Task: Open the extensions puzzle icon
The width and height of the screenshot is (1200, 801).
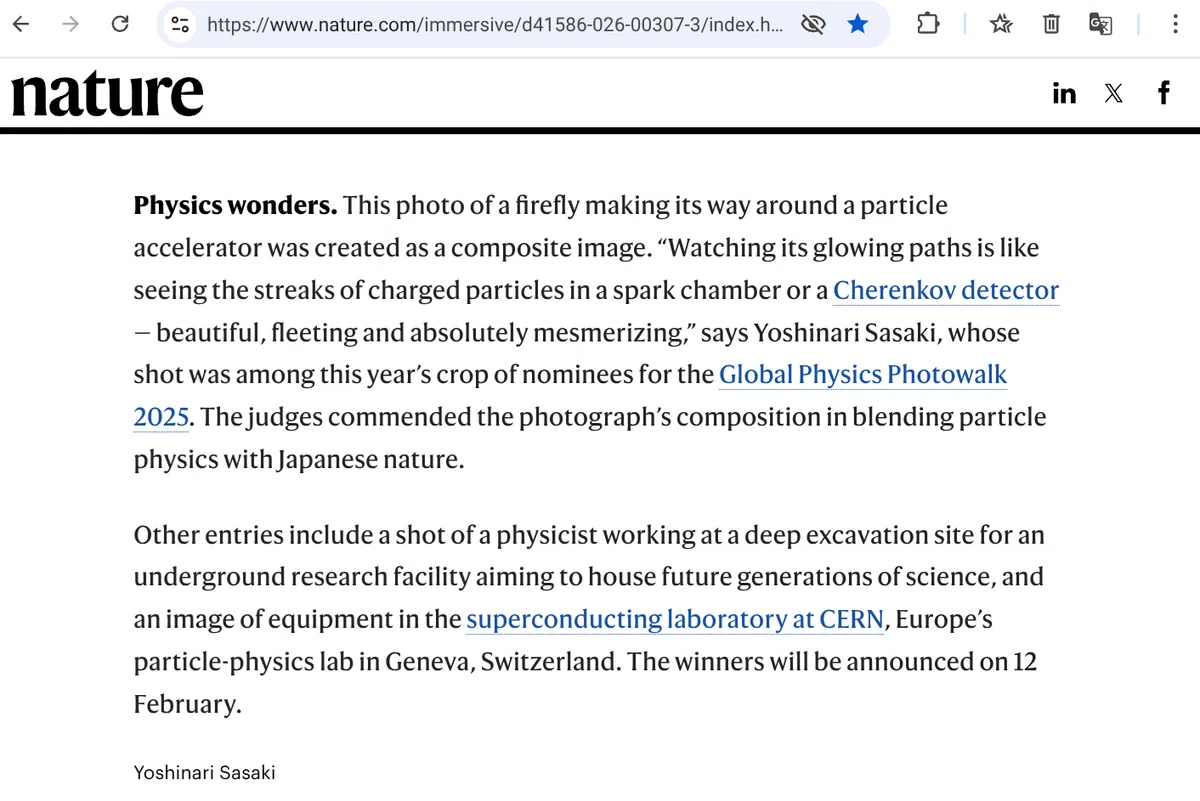Action: point(928,24)
